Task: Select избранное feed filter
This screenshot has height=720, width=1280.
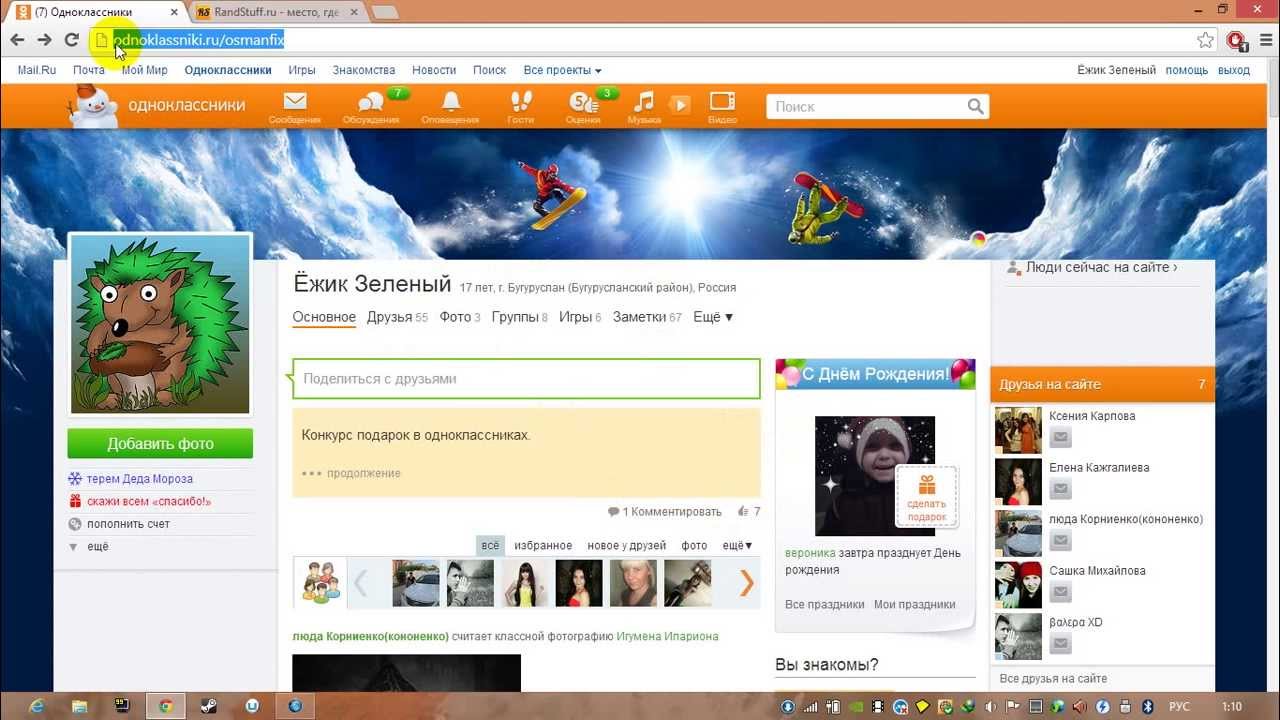Action: (x=543, y=545)
